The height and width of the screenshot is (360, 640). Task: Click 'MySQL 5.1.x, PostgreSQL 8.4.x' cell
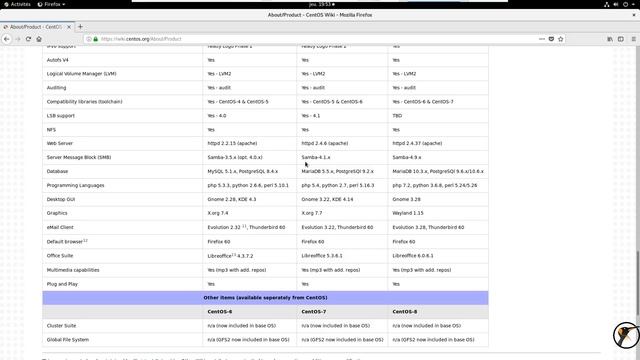[x=242, y=171]
